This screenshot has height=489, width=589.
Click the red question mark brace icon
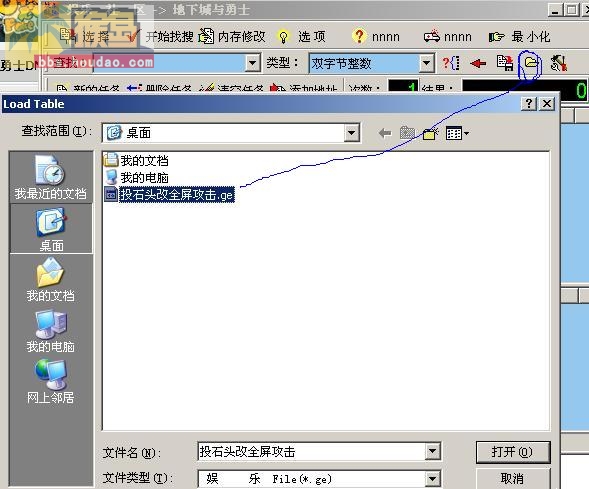[x=451, y=63]
